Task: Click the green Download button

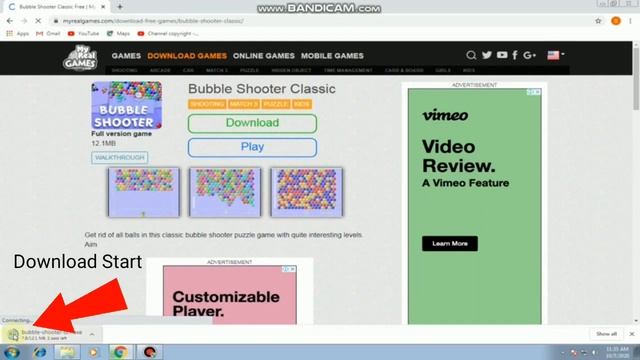Action: click(x=252, y=123)
